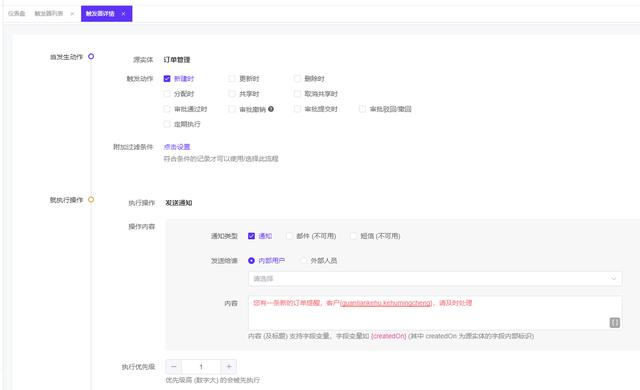
Task: Click the 就执行操作 section label
Action: coord(66,200)
